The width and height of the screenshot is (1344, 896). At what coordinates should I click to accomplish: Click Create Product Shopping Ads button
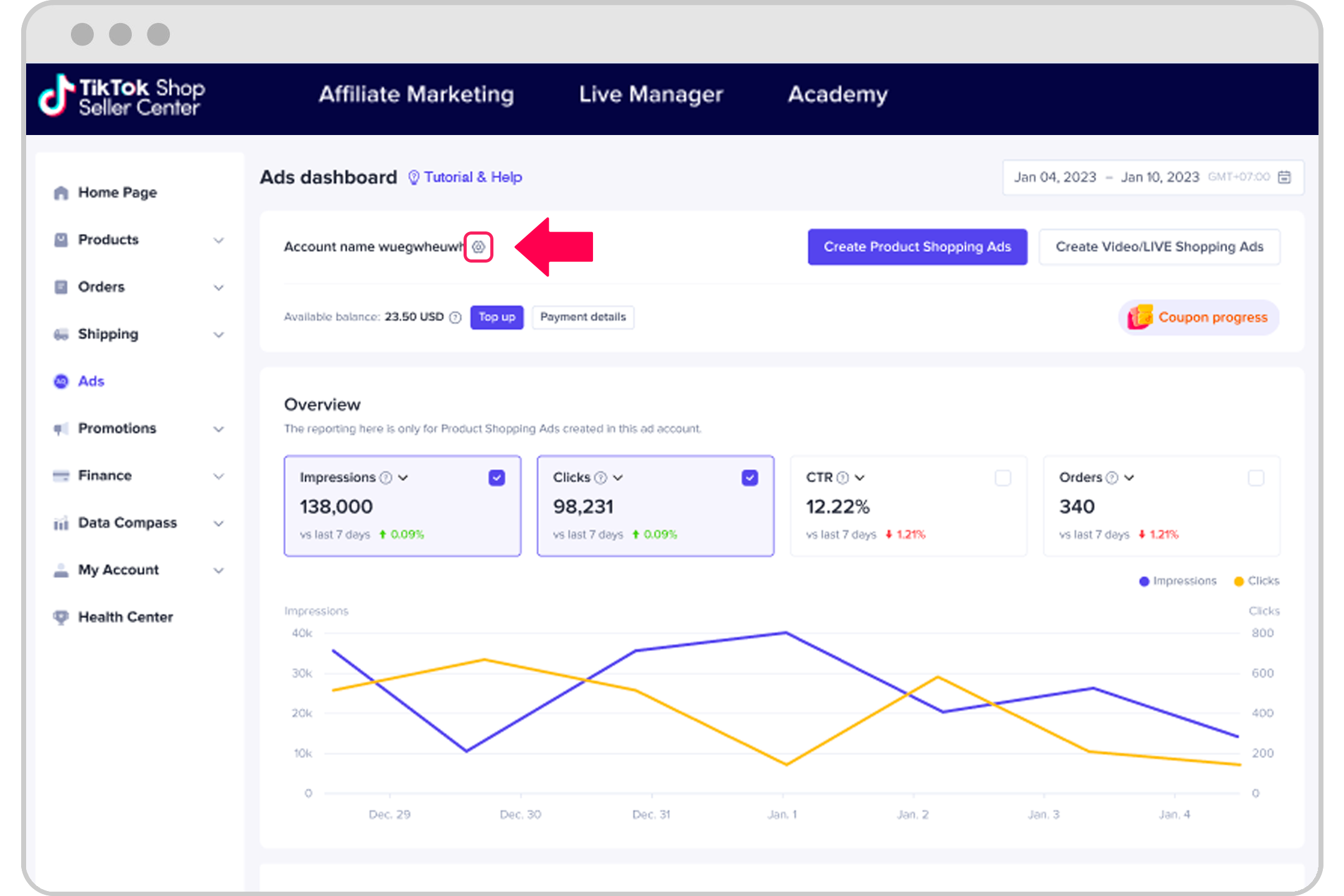(x=917, y=247)
